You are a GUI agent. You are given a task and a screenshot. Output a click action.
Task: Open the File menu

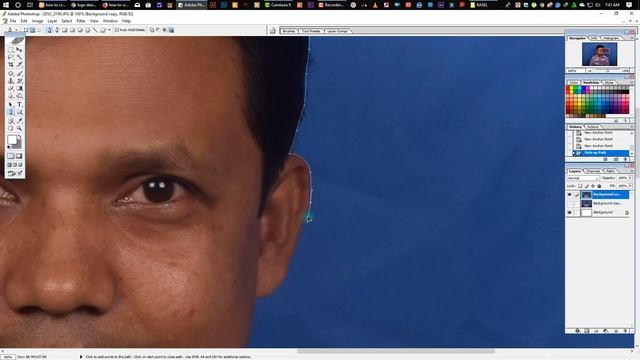[13, 21]
